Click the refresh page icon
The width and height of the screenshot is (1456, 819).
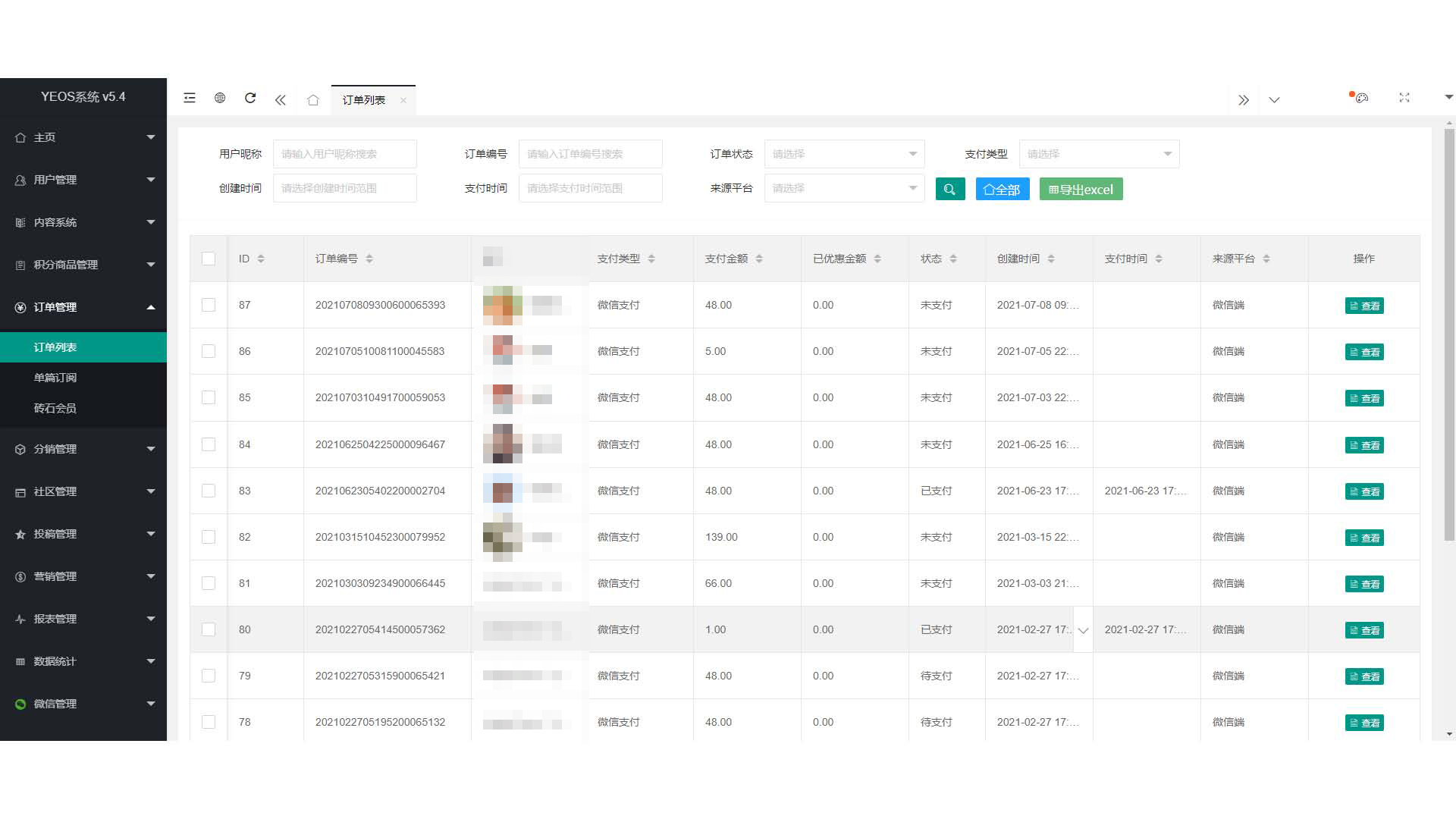pyautogui.click(x=250, y=98)
